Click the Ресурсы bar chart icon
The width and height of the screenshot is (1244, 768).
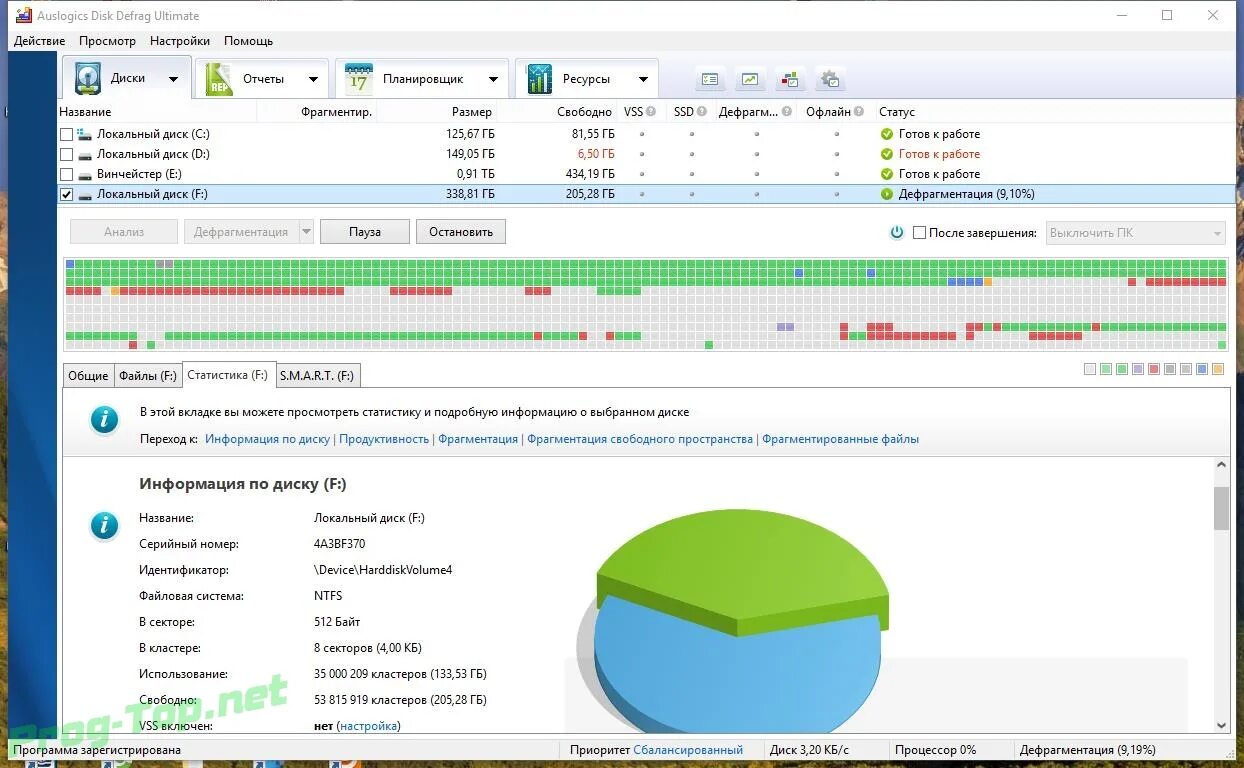pos(540,79)
